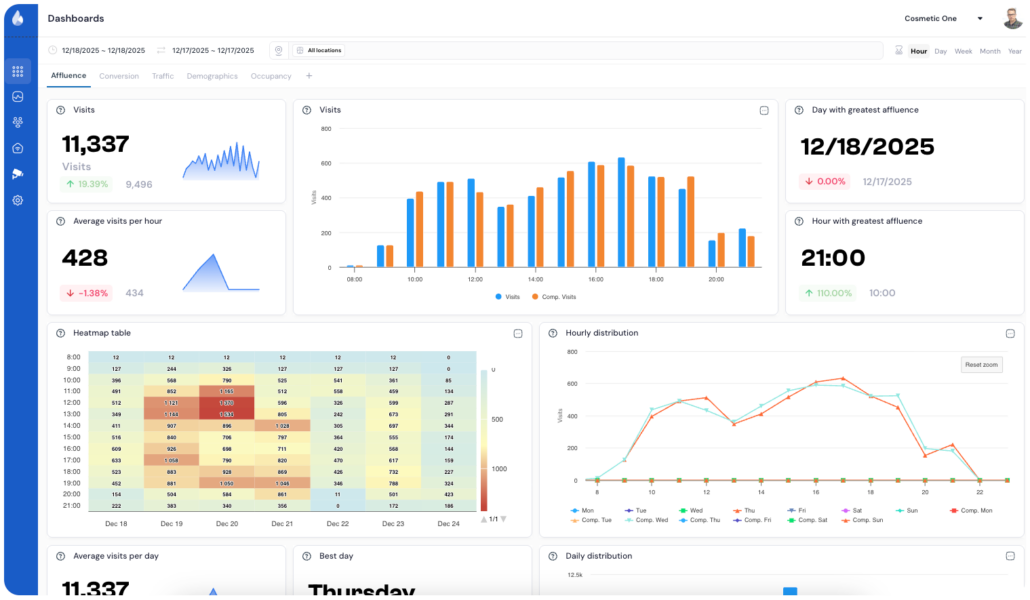Switch to the Demographics tab
The image size is (1030, 600).
tap(212, 76)
